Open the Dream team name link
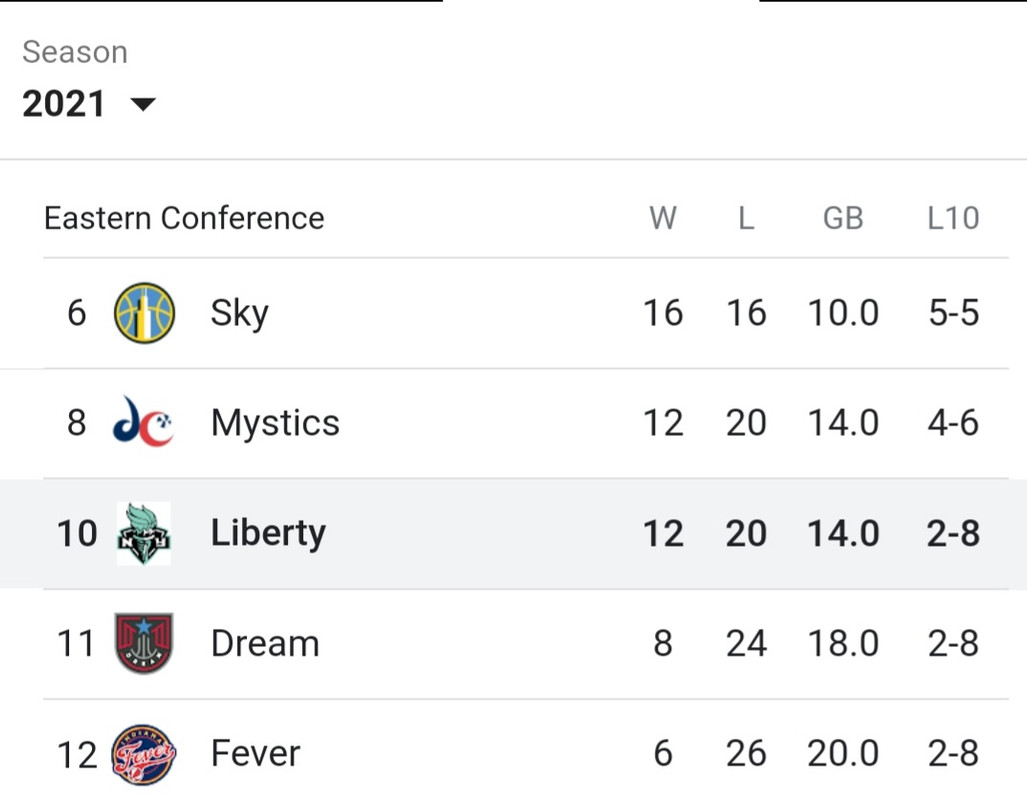The image size is (1027, 800). tap(265, 643)
